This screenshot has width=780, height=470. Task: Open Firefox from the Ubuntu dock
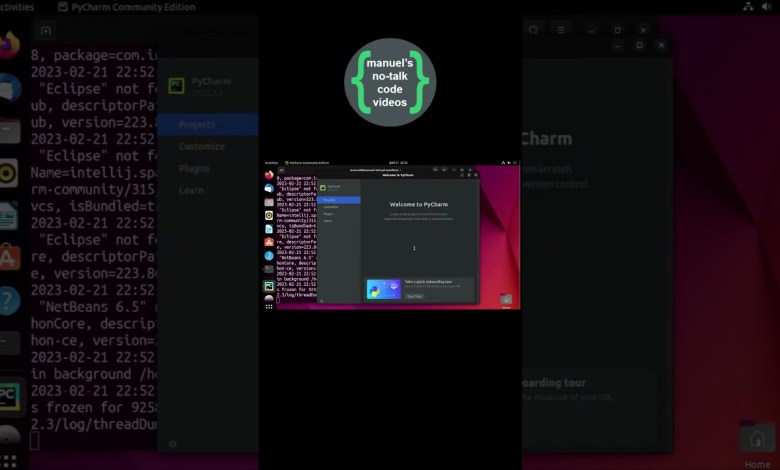(269, 175)
